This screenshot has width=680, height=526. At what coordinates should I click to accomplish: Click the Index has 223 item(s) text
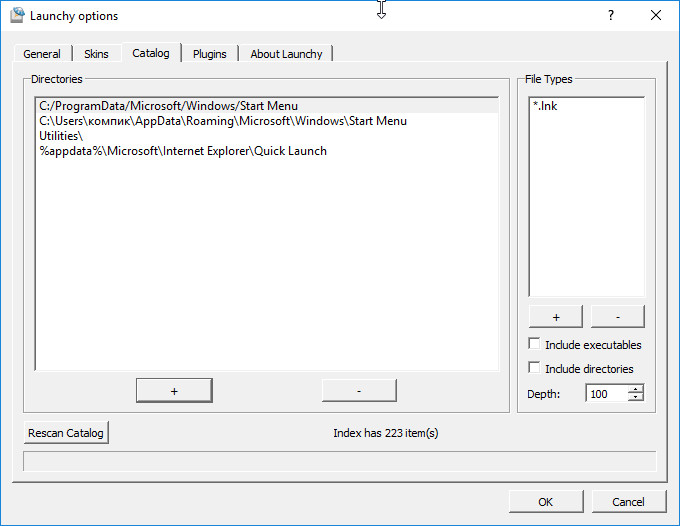[386, 433]
